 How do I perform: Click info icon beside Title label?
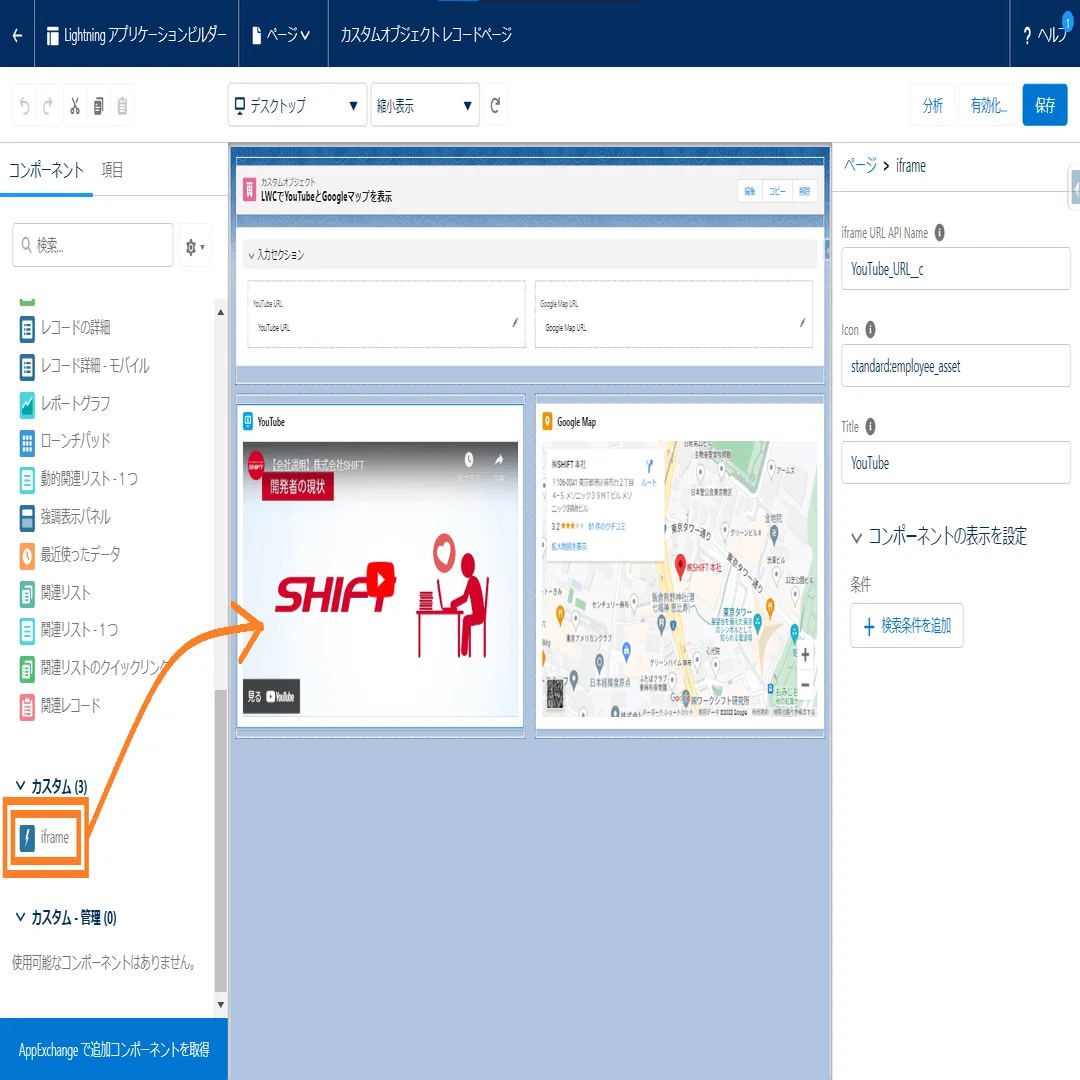[x=871, y=427]
